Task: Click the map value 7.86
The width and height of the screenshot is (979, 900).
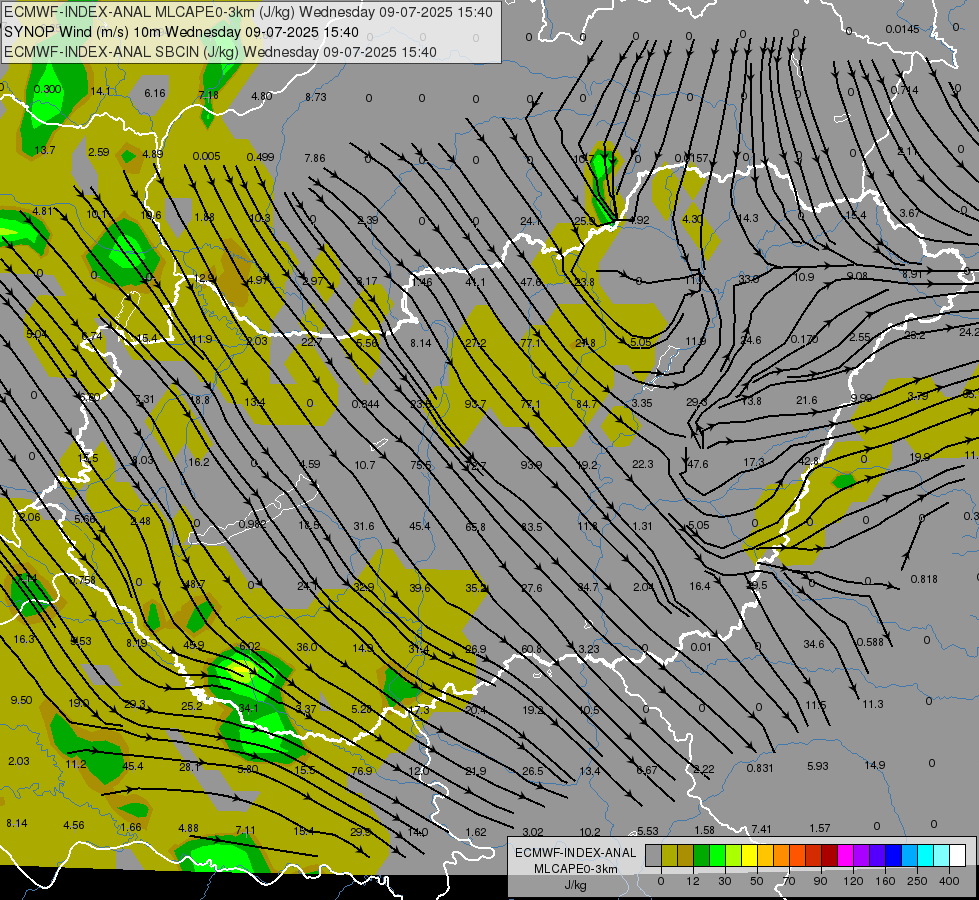Action: [315, 158]
